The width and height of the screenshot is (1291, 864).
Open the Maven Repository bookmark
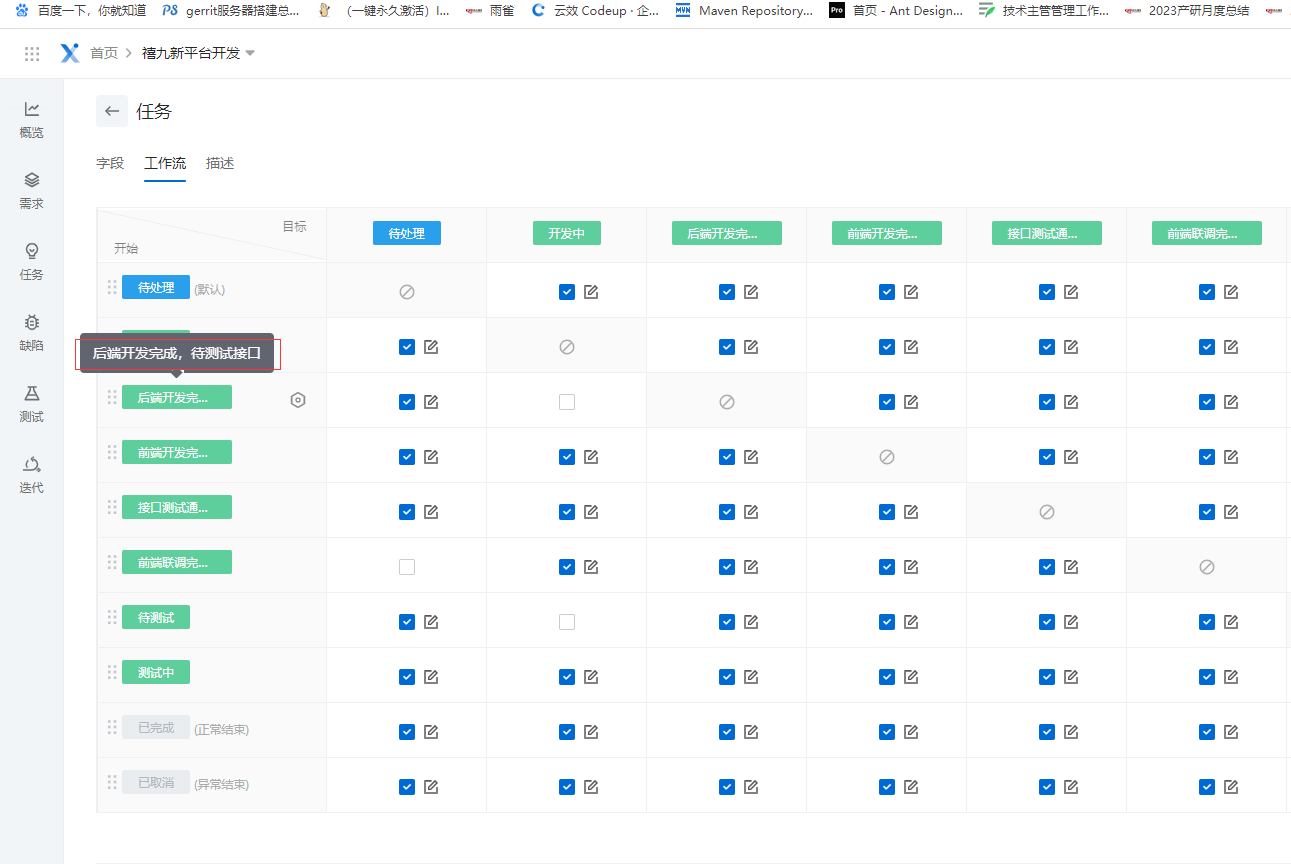coord(744,11)
